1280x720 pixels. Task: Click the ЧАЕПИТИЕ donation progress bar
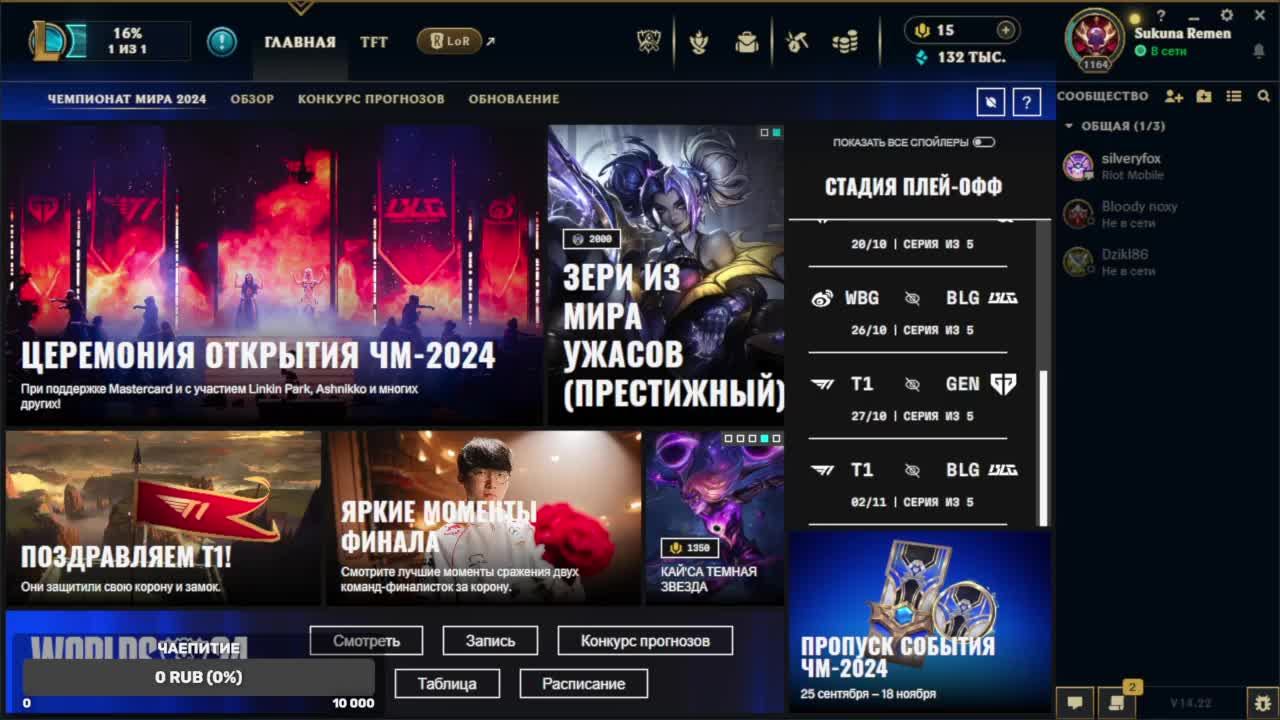(x=199, y=677)
